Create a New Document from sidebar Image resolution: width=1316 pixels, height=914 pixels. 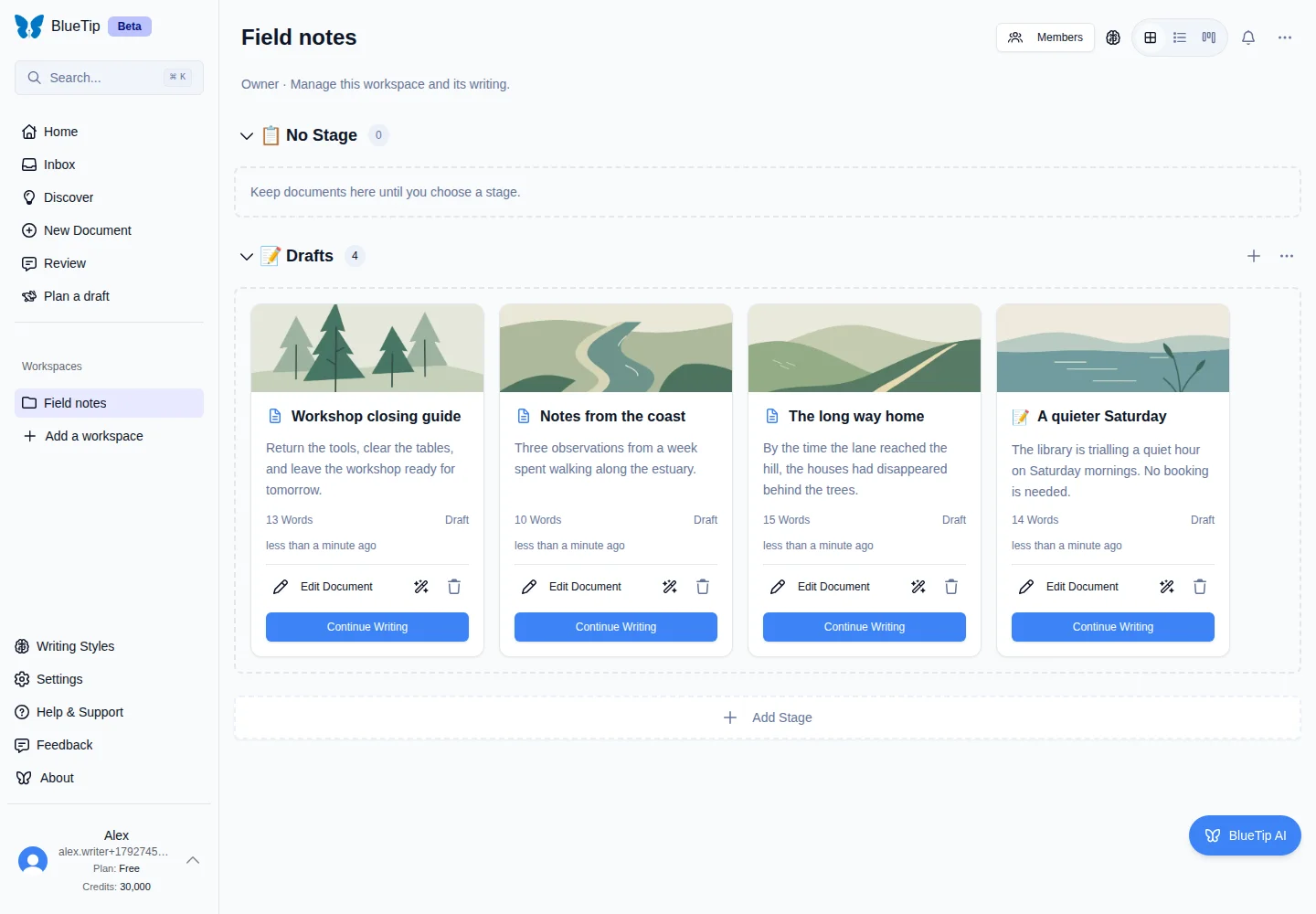tap(109, 230)
